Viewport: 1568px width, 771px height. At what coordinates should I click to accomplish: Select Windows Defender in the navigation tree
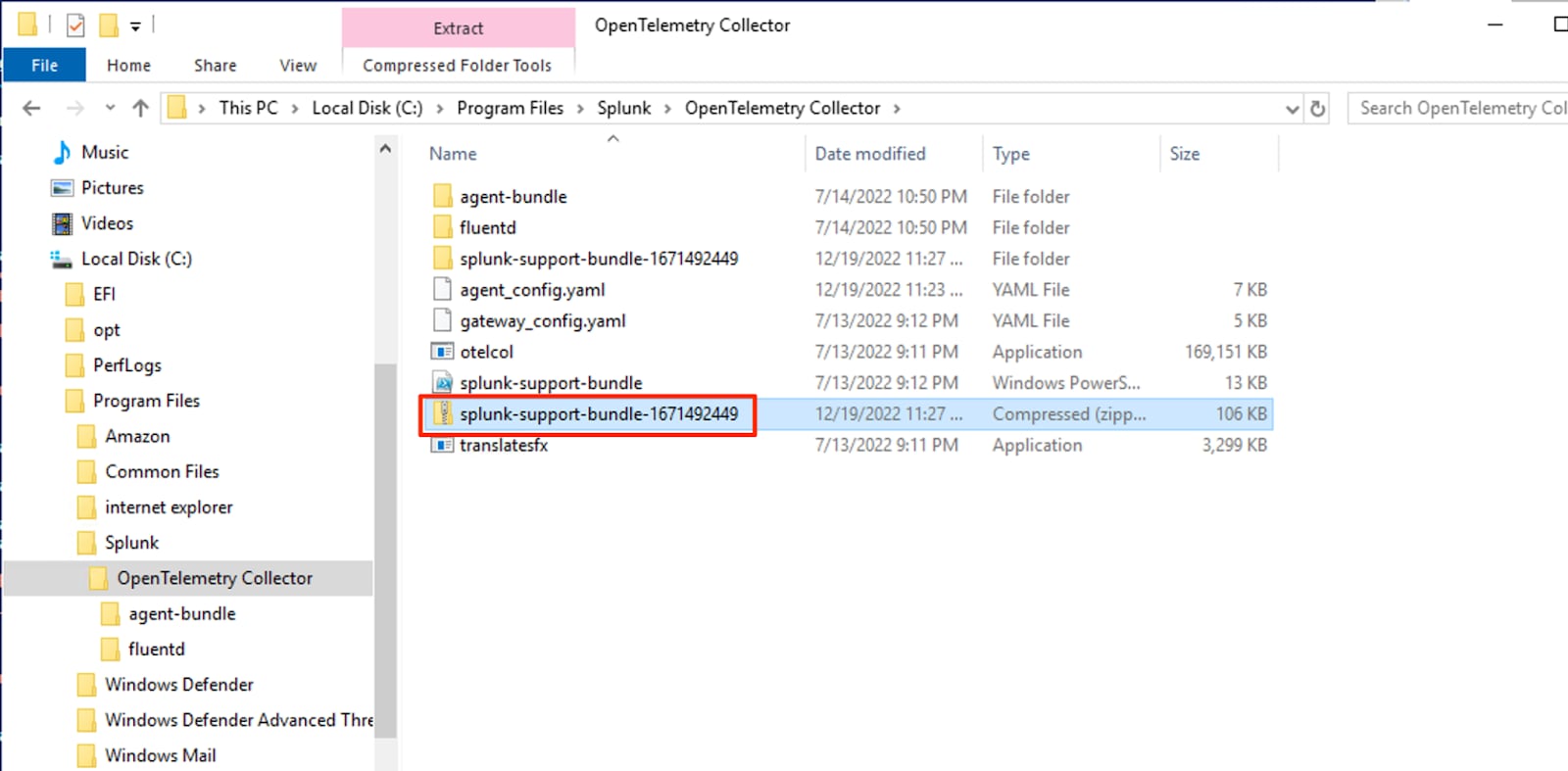179,685
